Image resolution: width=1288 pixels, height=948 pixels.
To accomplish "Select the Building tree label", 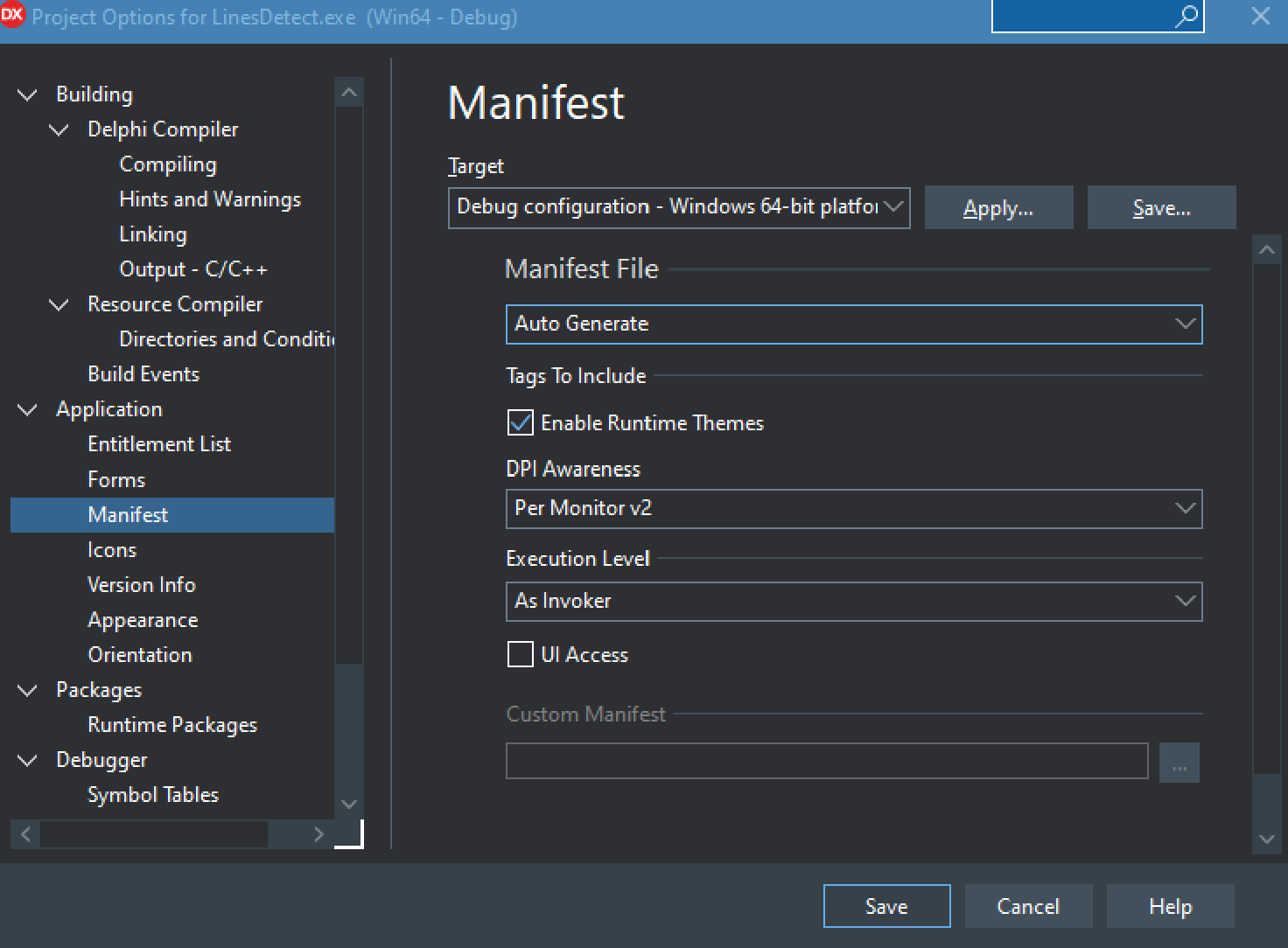I will [x=94, y=94].
